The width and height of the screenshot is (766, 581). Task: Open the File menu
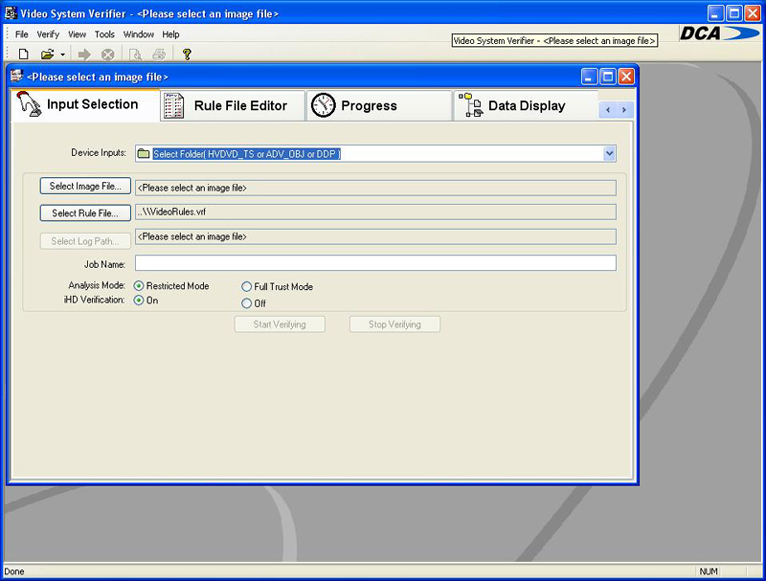(21, 34)
